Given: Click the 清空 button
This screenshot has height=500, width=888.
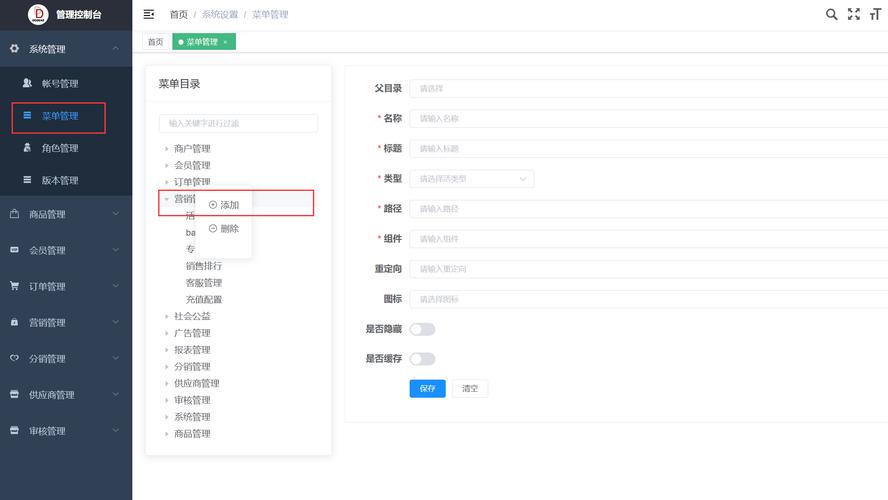Looking at the screenshot, I should (x=470, y=388).
